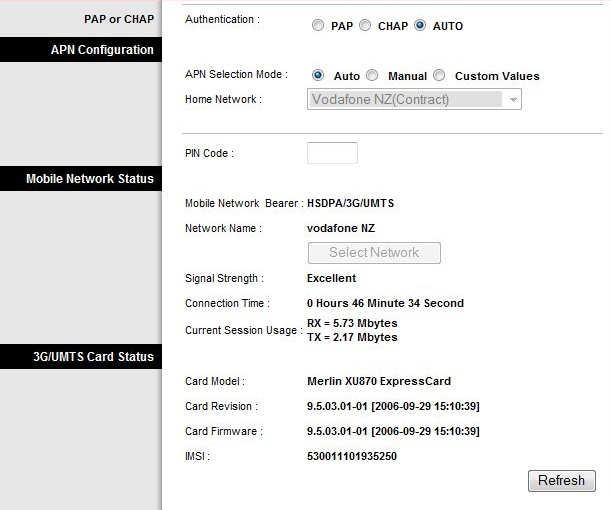
Task: Select PAP authentication radio button
Action: pos(318,26)
